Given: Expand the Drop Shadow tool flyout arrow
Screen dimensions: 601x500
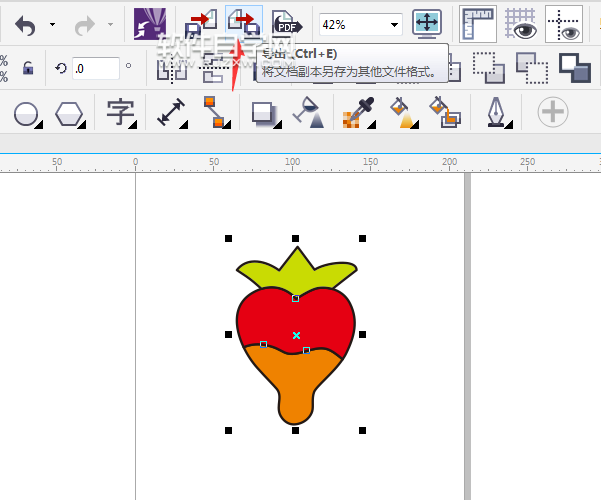Looking at the screenshot, I should pyautogui.click(x=279, y=125).
